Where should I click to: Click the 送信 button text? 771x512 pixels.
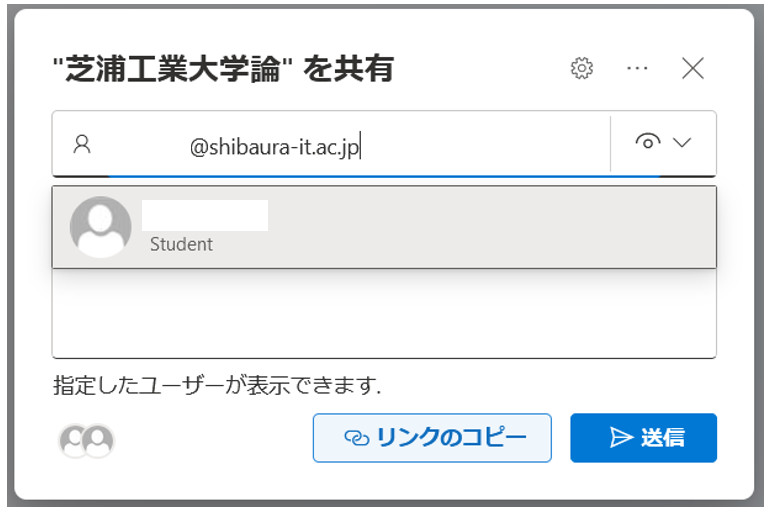pyautogui.click(x=662, y=437)
